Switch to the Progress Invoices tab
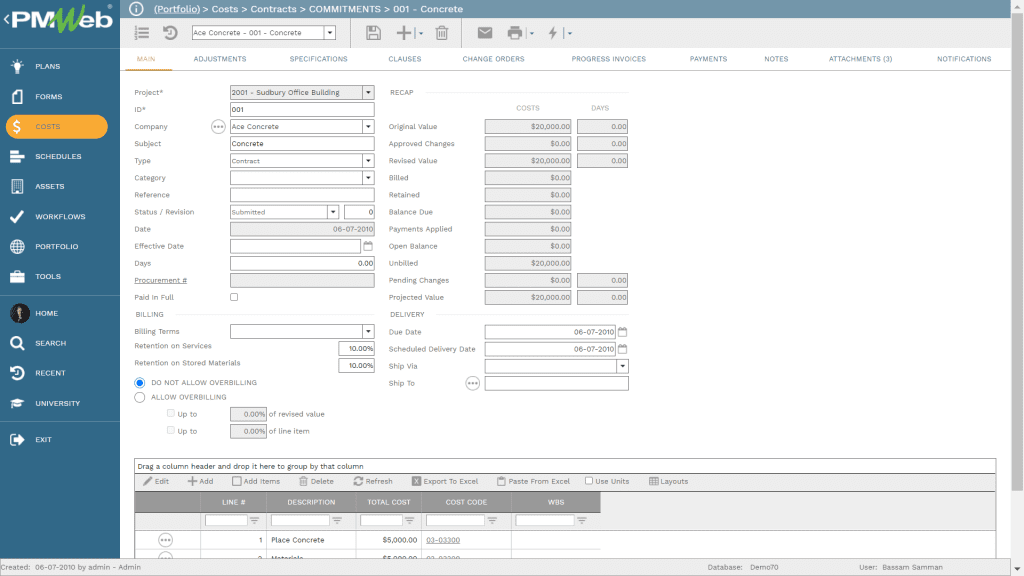This screenshot has width=1024, height=576. coord(609,59)
